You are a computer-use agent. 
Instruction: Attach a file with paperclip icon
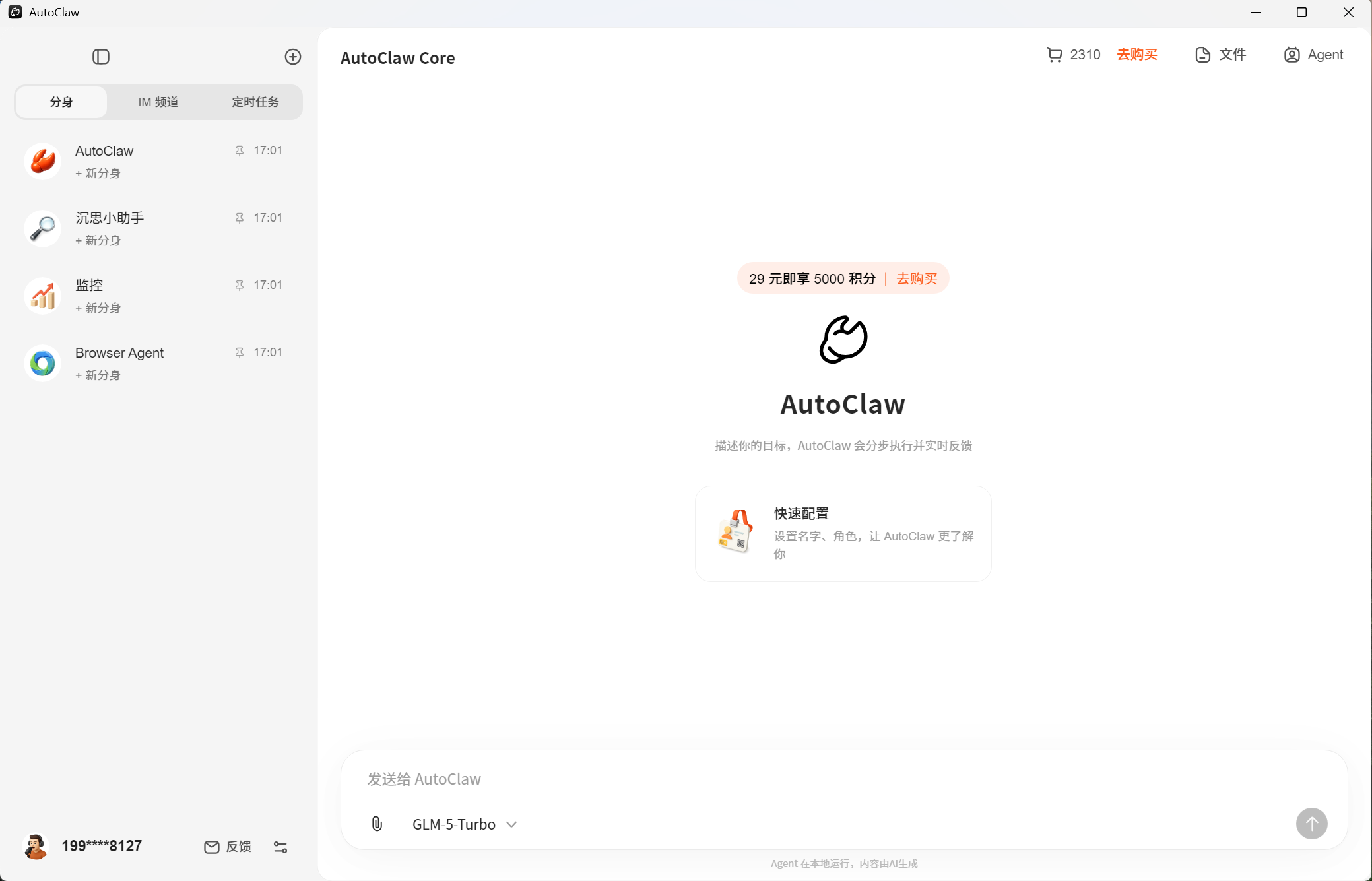coord(377,824)
